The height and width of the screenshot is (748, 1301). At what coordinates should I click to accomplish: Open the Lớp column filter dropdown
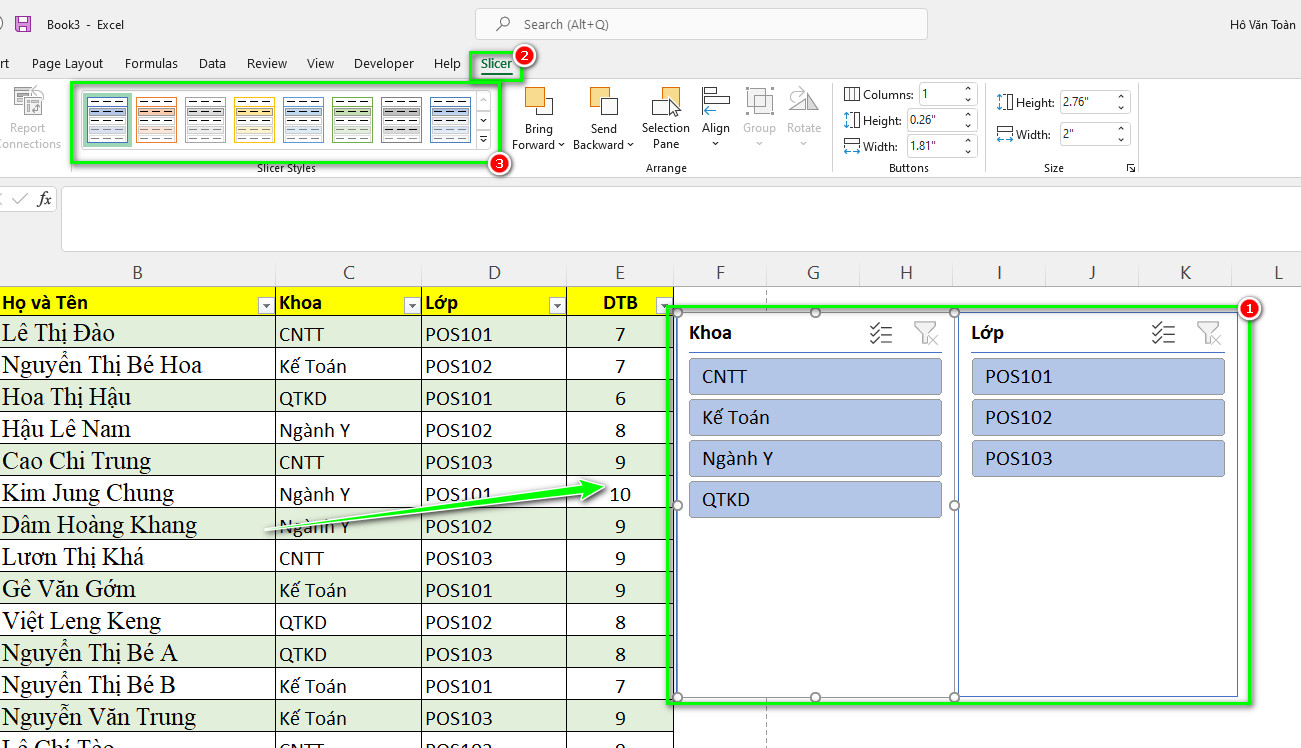point(556,305)
